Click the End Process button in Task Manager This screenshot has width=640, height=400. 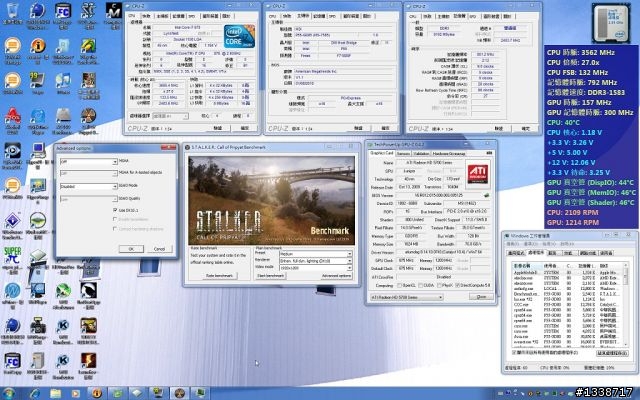coord(612,353)
